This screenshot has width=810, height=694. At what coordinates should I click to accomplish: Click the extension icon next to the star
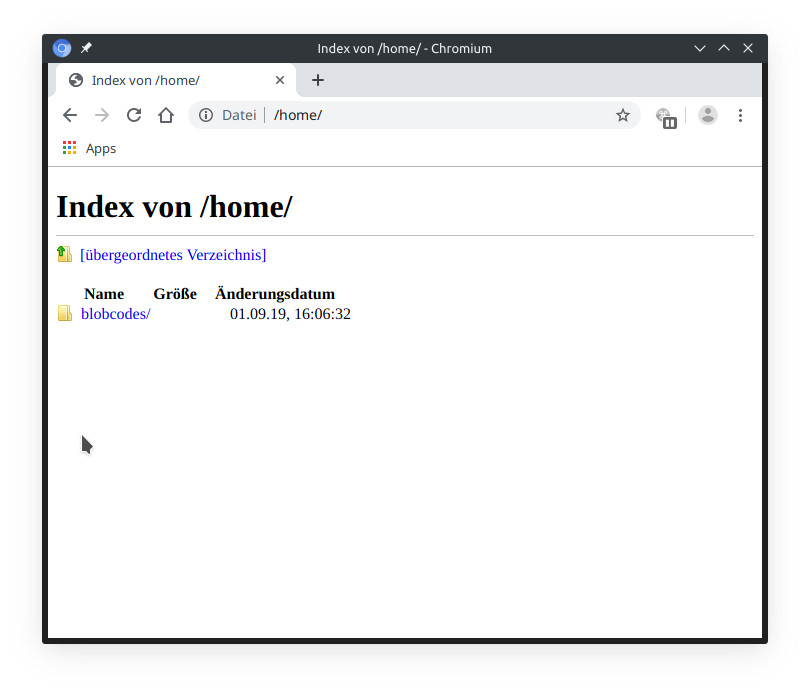(x=666, y=118)
